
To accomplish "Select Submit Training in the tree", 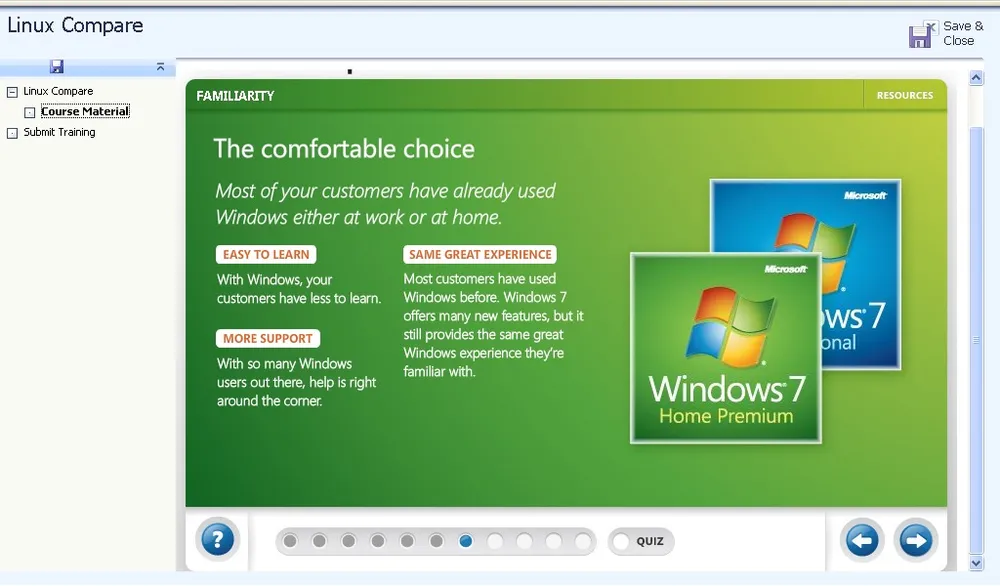I will pyautogui.click(x=59, y=132).
